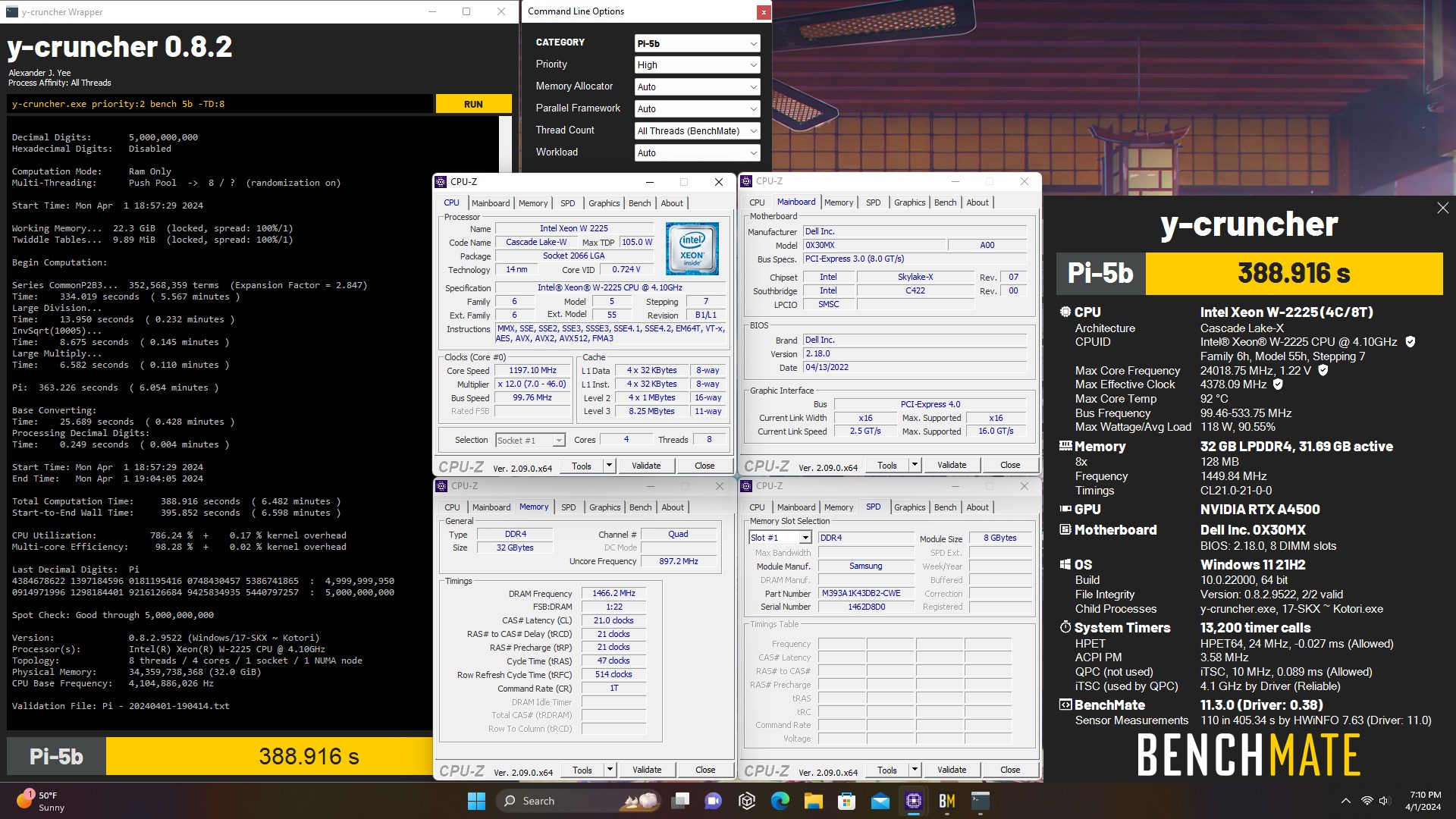Click Close in the SPD CPU-Z window
The image size is (1456, 819).
[1010, 770]
